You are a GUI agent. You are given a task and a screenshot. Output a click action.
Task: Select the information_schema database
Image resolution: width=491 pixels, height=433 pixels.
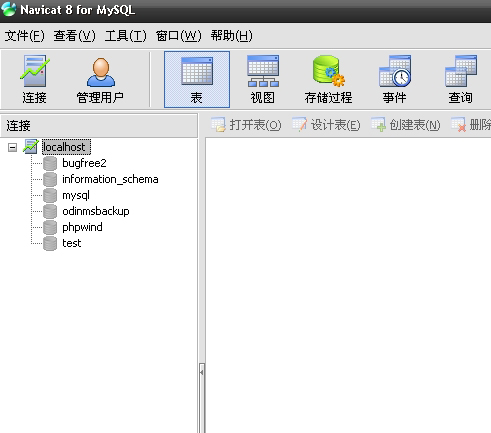110,179
